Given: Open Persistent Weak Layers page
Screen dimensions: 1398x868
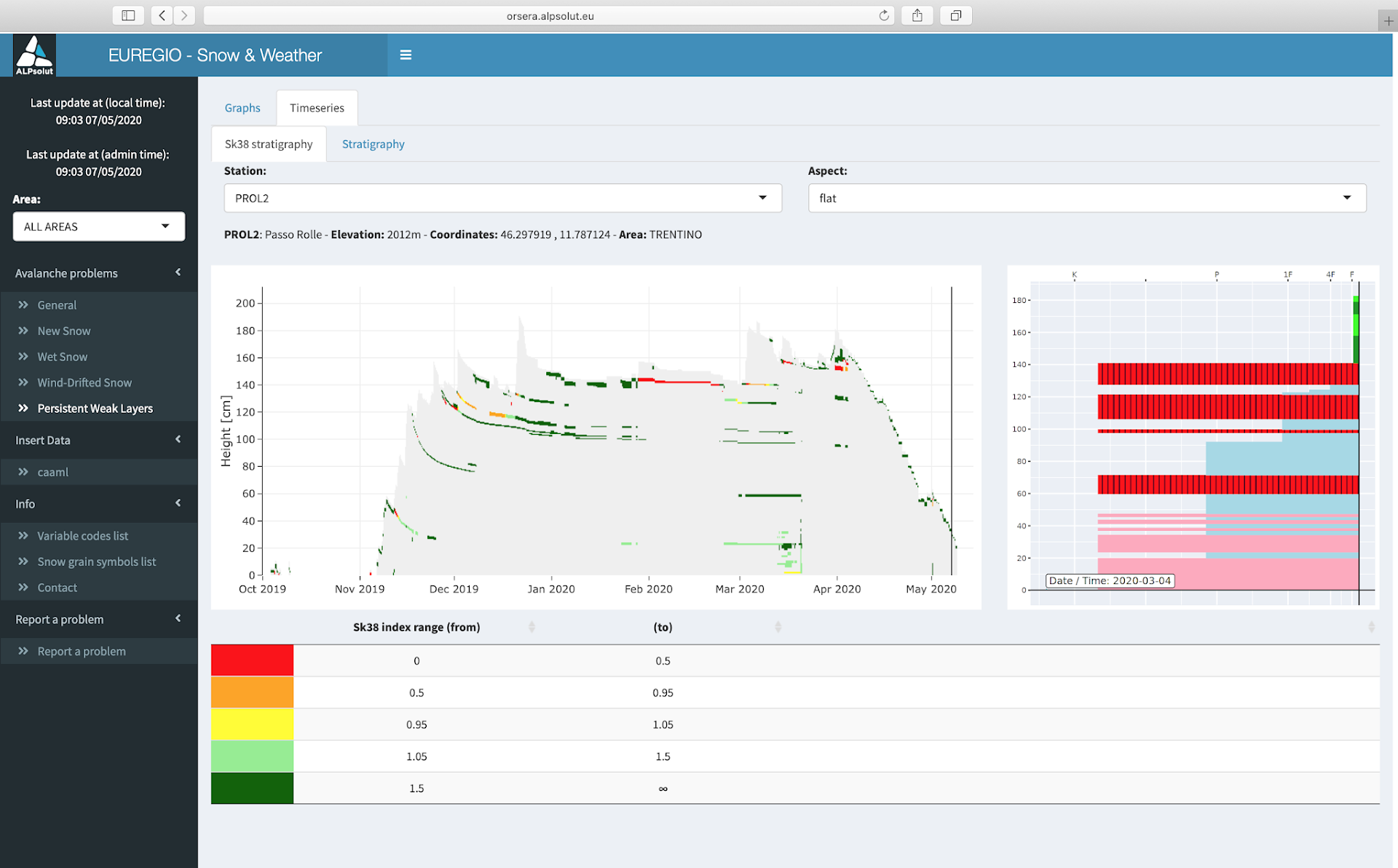Looking at the screenshot, I should coord(95,409).
